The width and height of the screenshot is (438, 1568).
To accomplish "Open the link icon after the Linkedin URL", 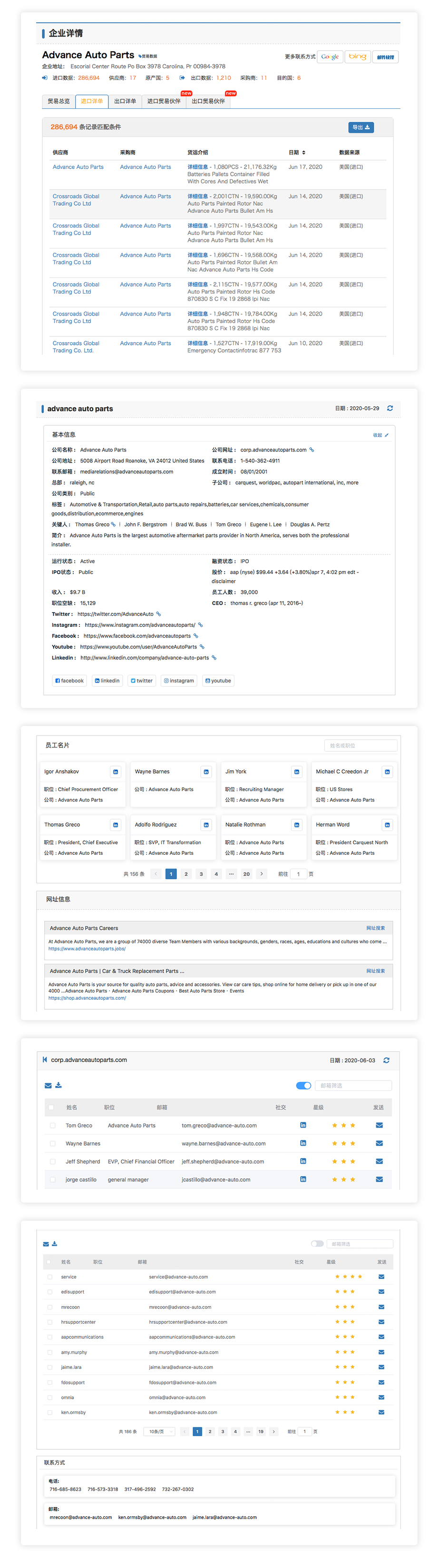I will pyautogui.click(x=214, y=658).
